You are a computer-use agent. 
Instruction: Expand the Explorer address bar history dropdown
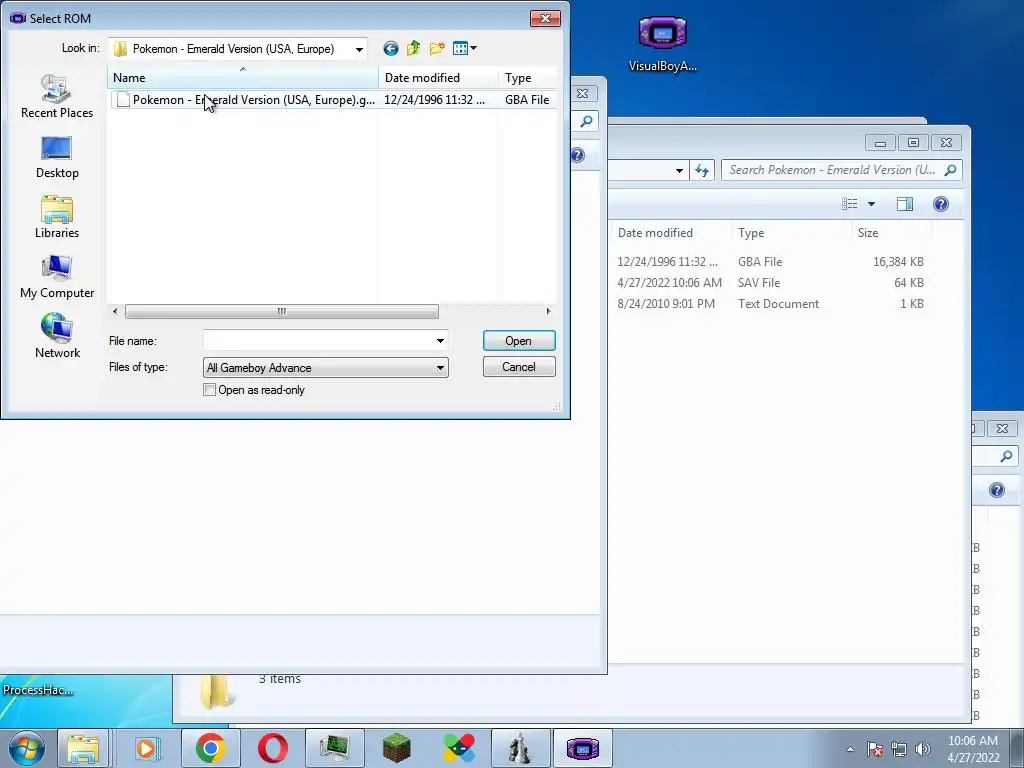pos(679,170)
